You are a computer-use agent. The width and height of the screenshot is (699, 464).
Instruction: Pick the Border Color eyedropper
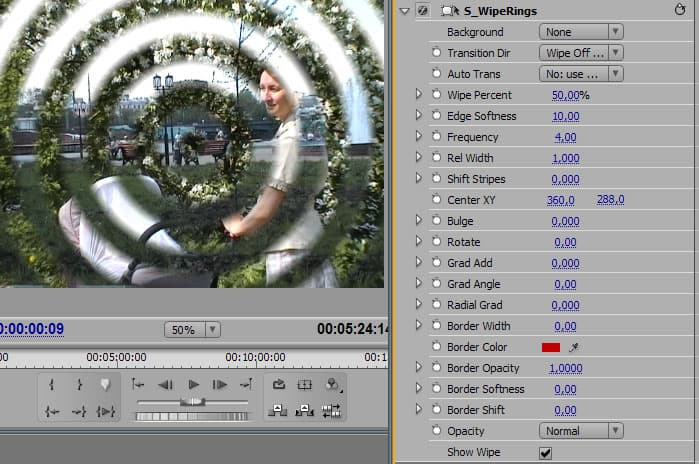tap(574, 347)
